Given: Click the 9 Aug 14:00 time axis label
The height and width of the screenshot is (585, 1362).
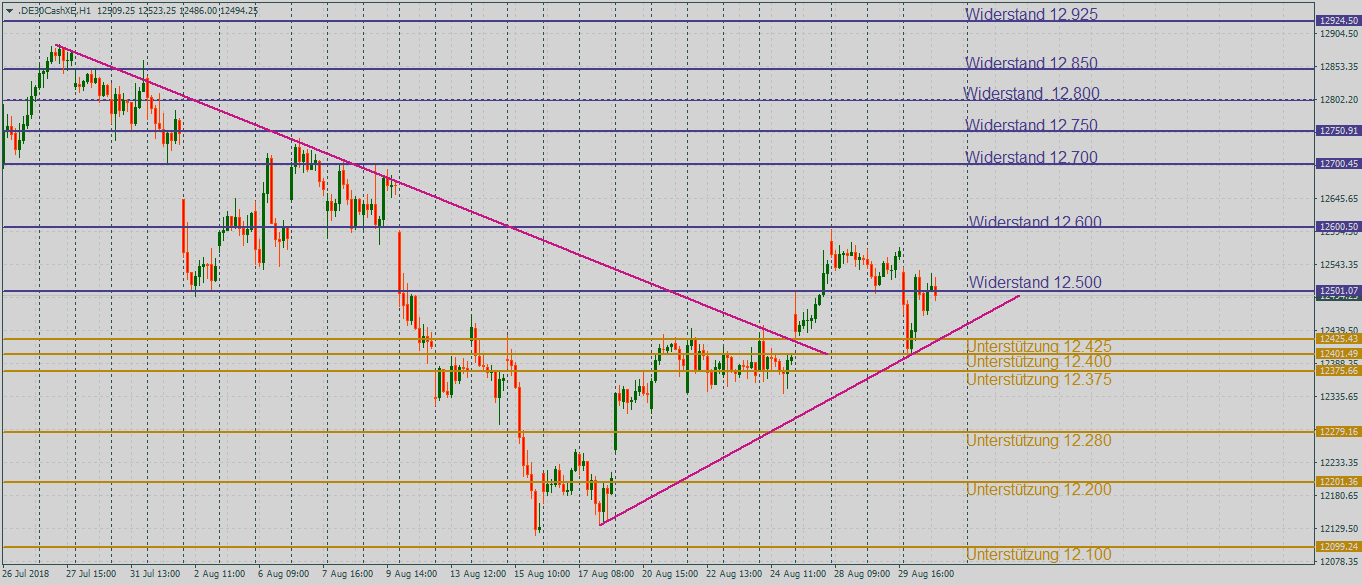Looking at the screenshot, I should click(x=411, y=575).
